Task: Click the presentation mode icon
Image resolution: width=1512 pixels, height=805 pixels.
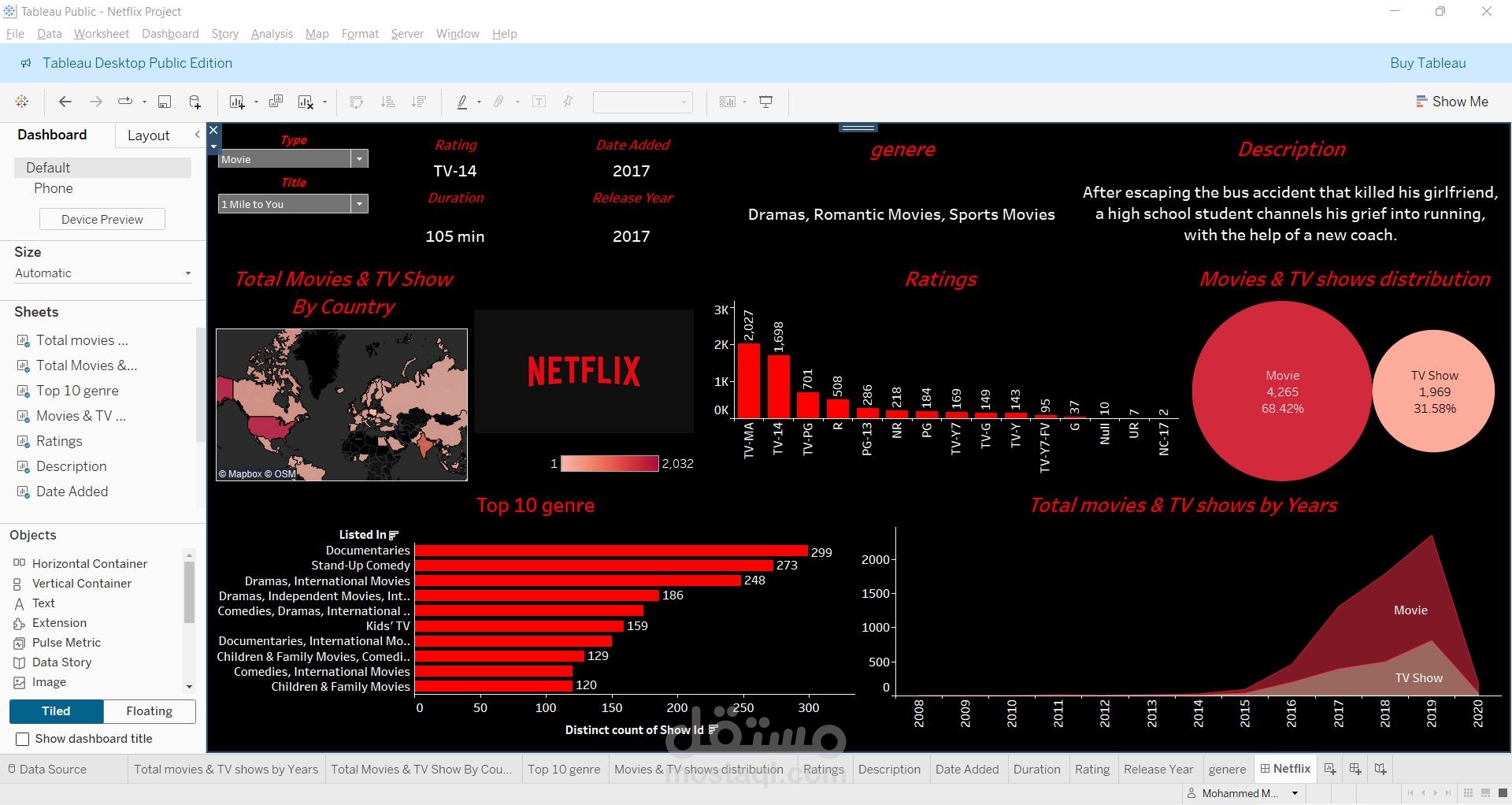Action: click(765, 102)
